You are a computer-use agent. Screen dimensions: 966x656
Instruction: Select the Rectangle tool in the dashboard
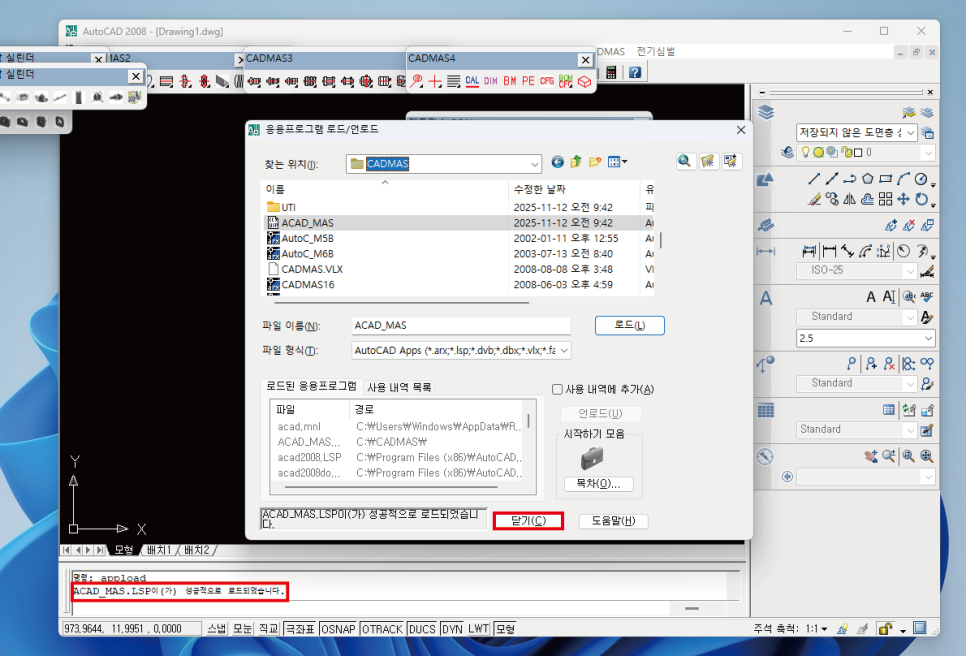point(885,179)
